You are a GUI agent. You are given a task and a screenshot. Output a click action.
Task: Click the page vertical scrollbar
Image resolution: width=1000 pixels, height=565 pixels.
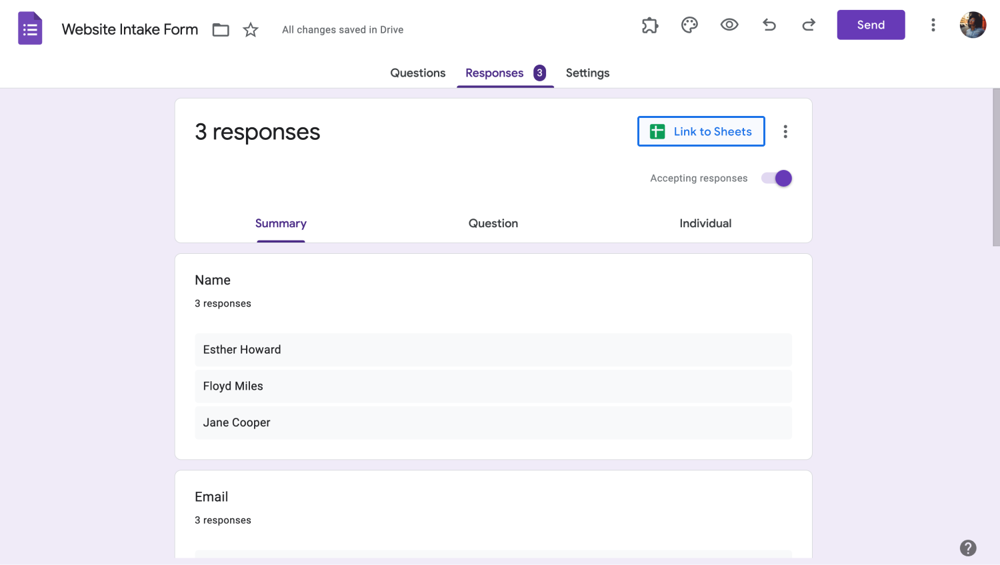click(996, 167)
